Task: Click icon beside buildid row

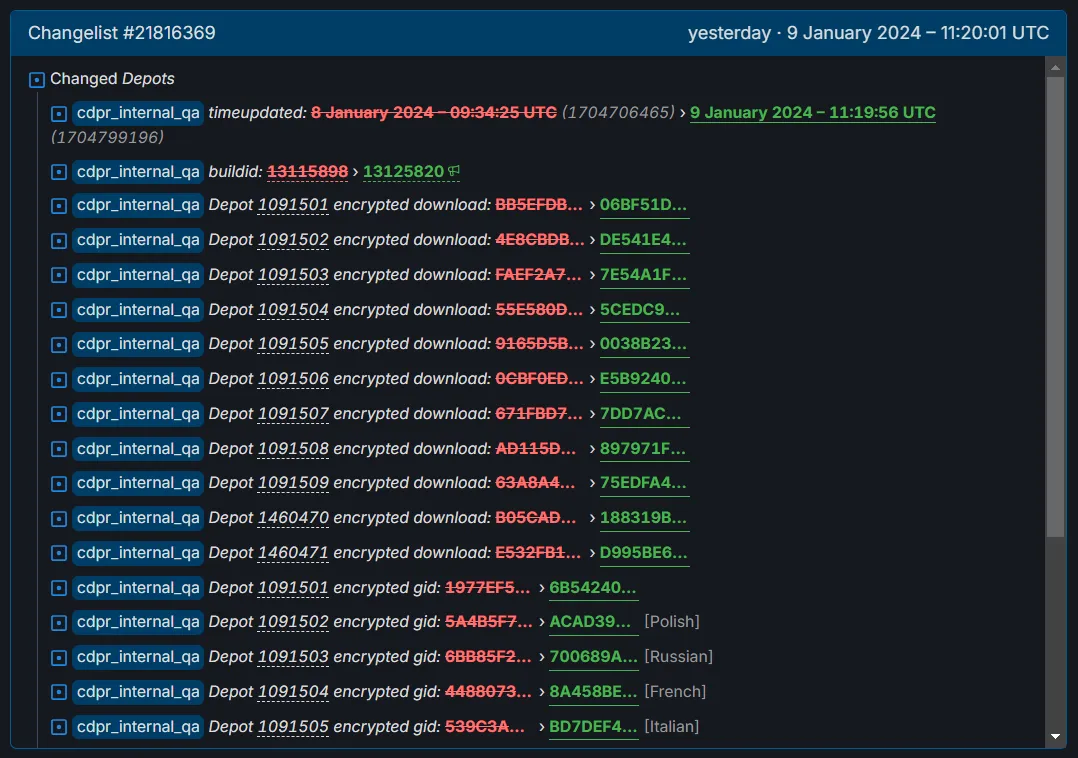Action: click(x=59, y=172)
